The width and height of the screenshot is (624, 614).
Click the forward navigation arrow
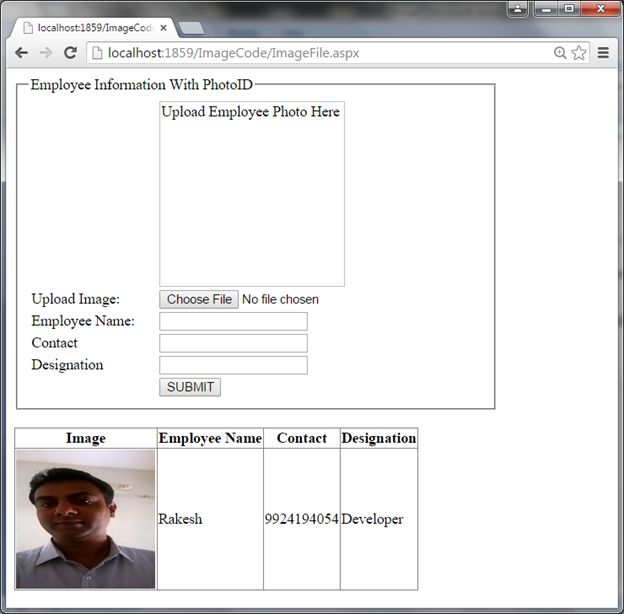point(46,53)
